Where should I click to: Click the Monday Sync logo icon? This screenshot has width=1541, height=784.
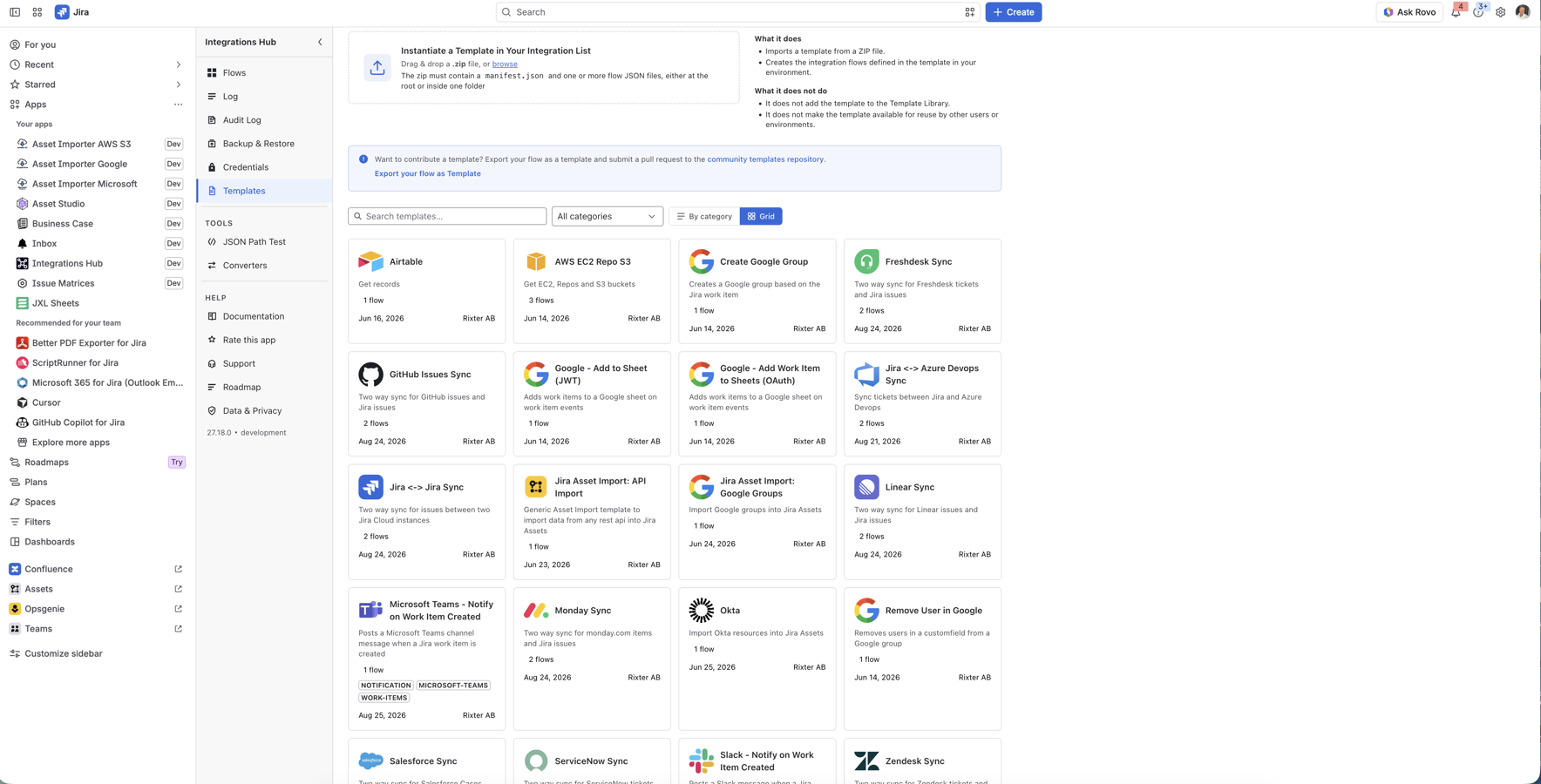pos(536,611)
